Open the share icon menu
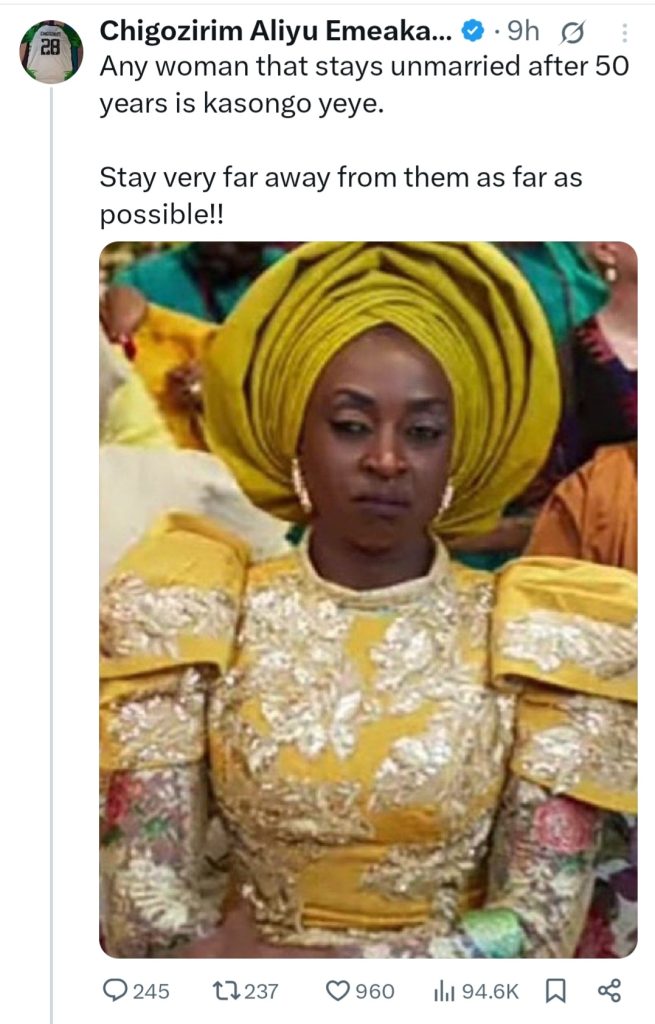Viewport: 655px width, 1024px height. 609,990
